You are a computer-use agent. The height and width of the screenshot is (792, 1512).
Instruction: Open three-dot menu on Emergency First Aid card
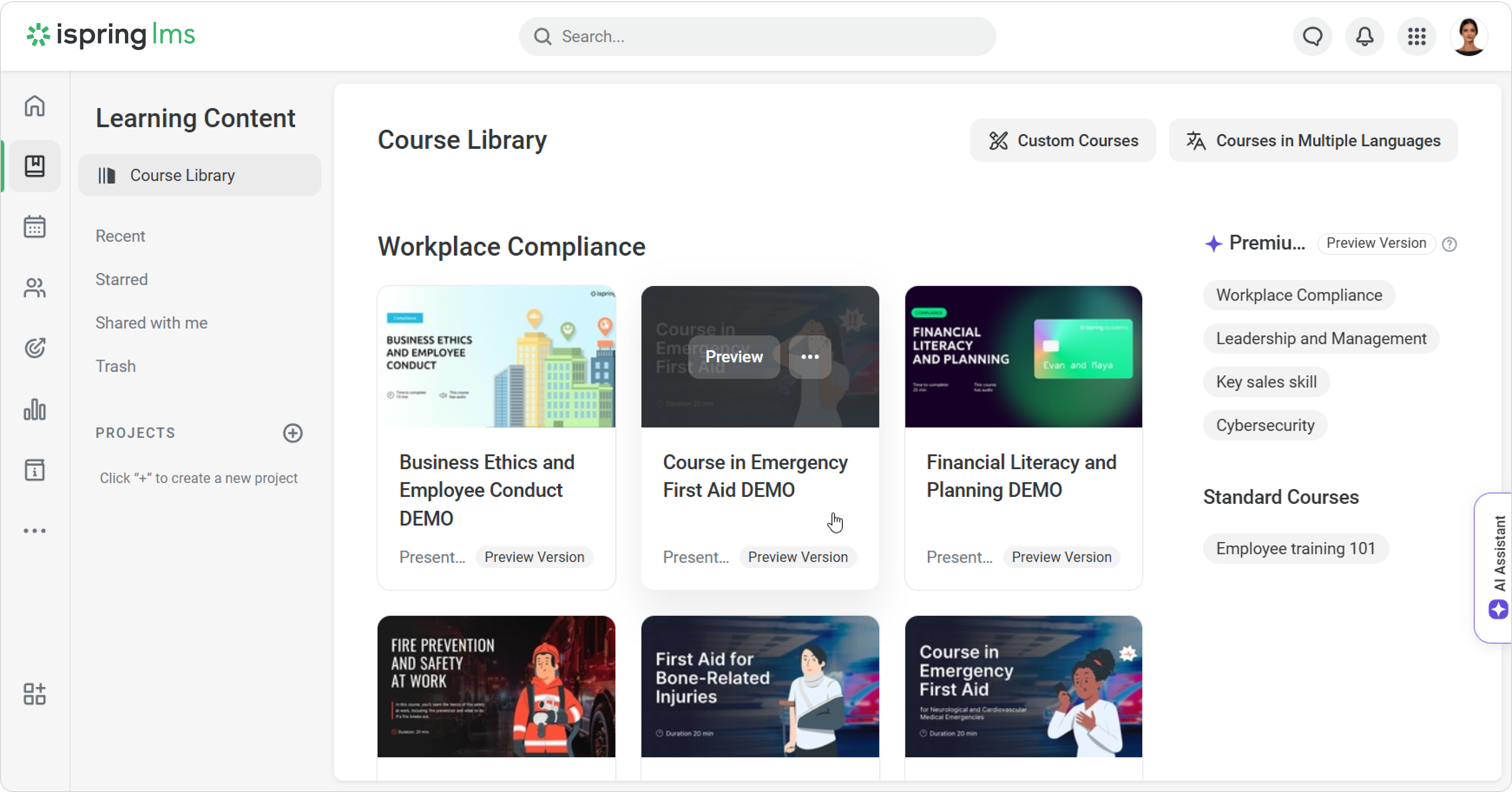point(809,357)
